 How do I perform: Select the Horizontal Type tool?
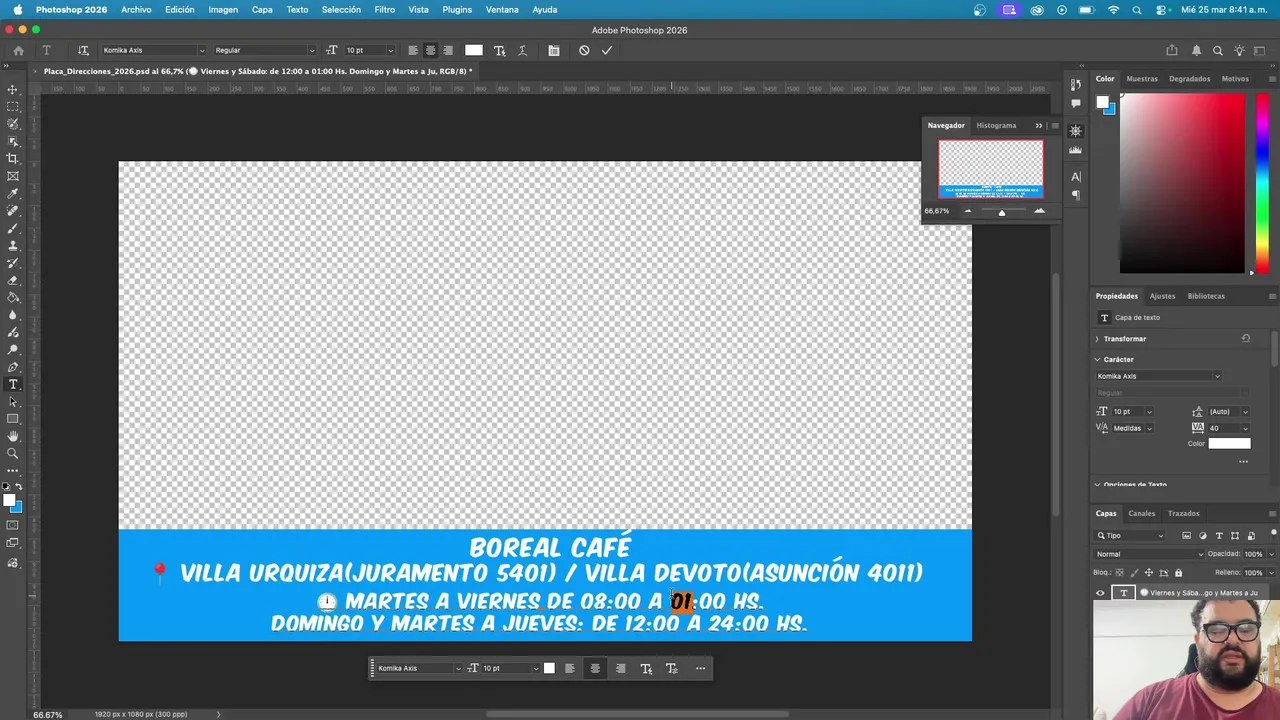coord(13,384)
